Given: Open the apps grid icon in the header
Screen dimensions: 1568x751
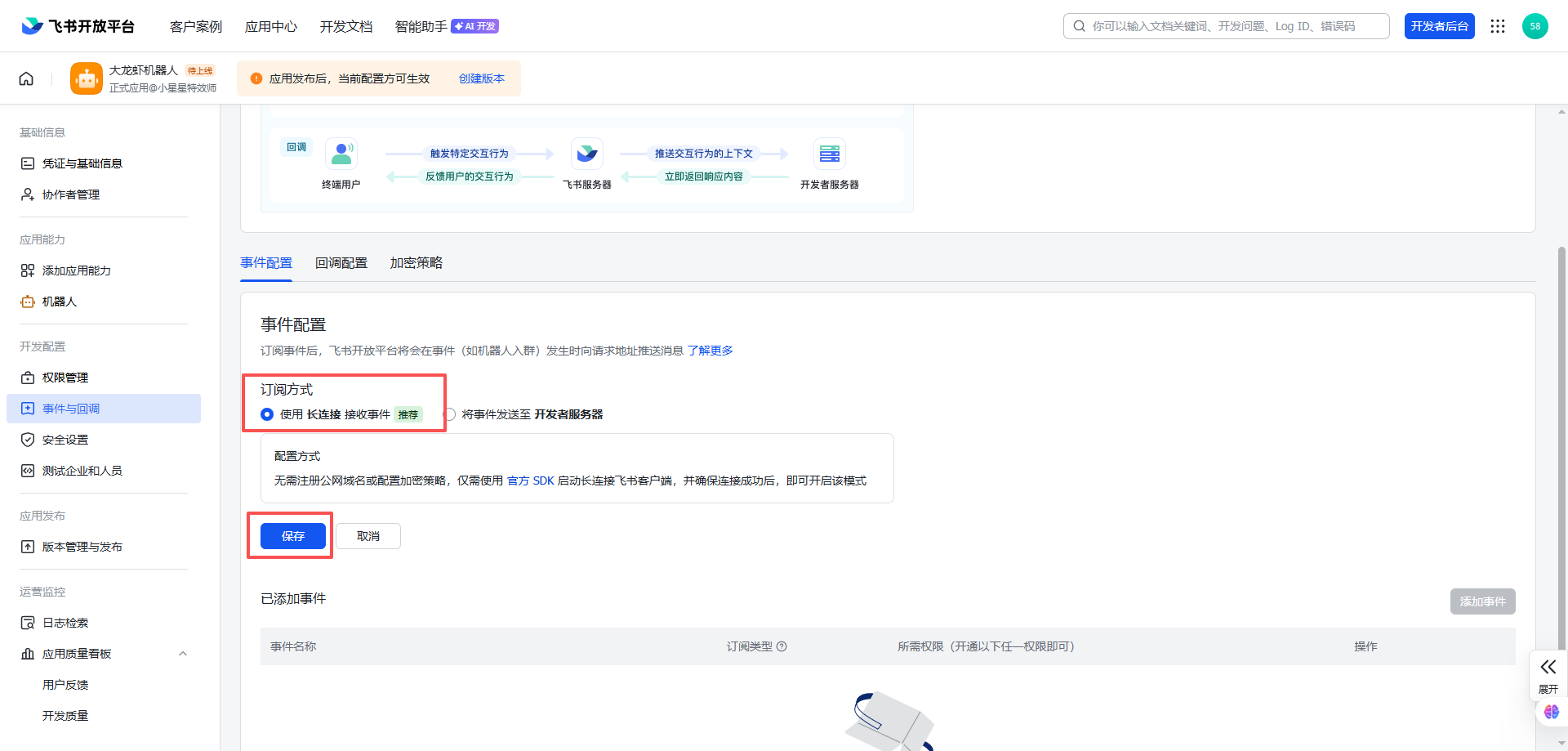Looking at the screenshot, I should coord(1497,26).
